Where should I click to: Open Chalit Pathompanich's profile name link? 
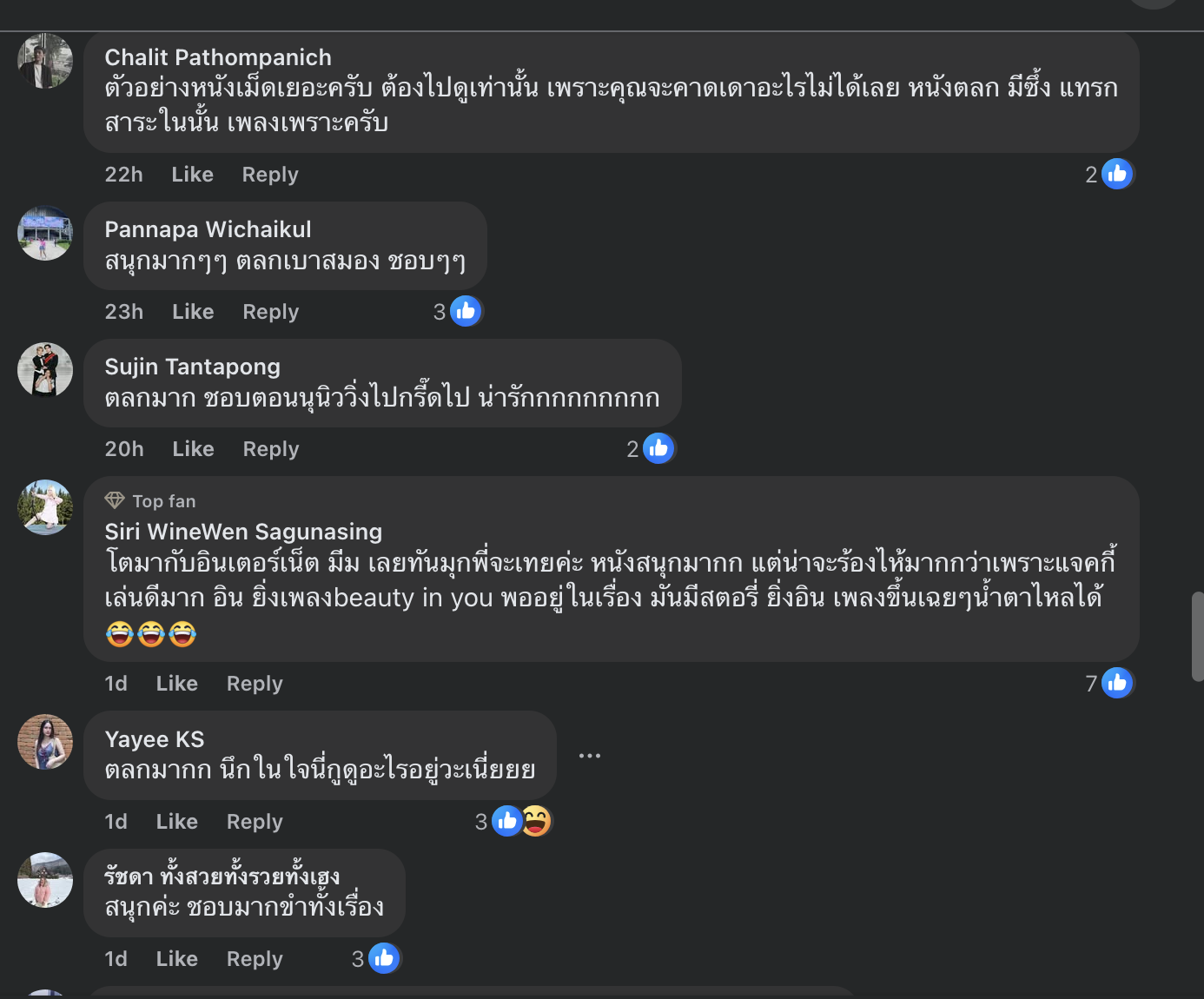point(218,57)
